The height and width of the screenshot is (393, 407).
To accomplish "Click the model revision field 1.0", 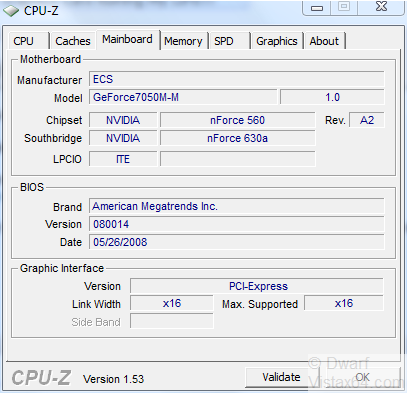I will coord(332,97).
